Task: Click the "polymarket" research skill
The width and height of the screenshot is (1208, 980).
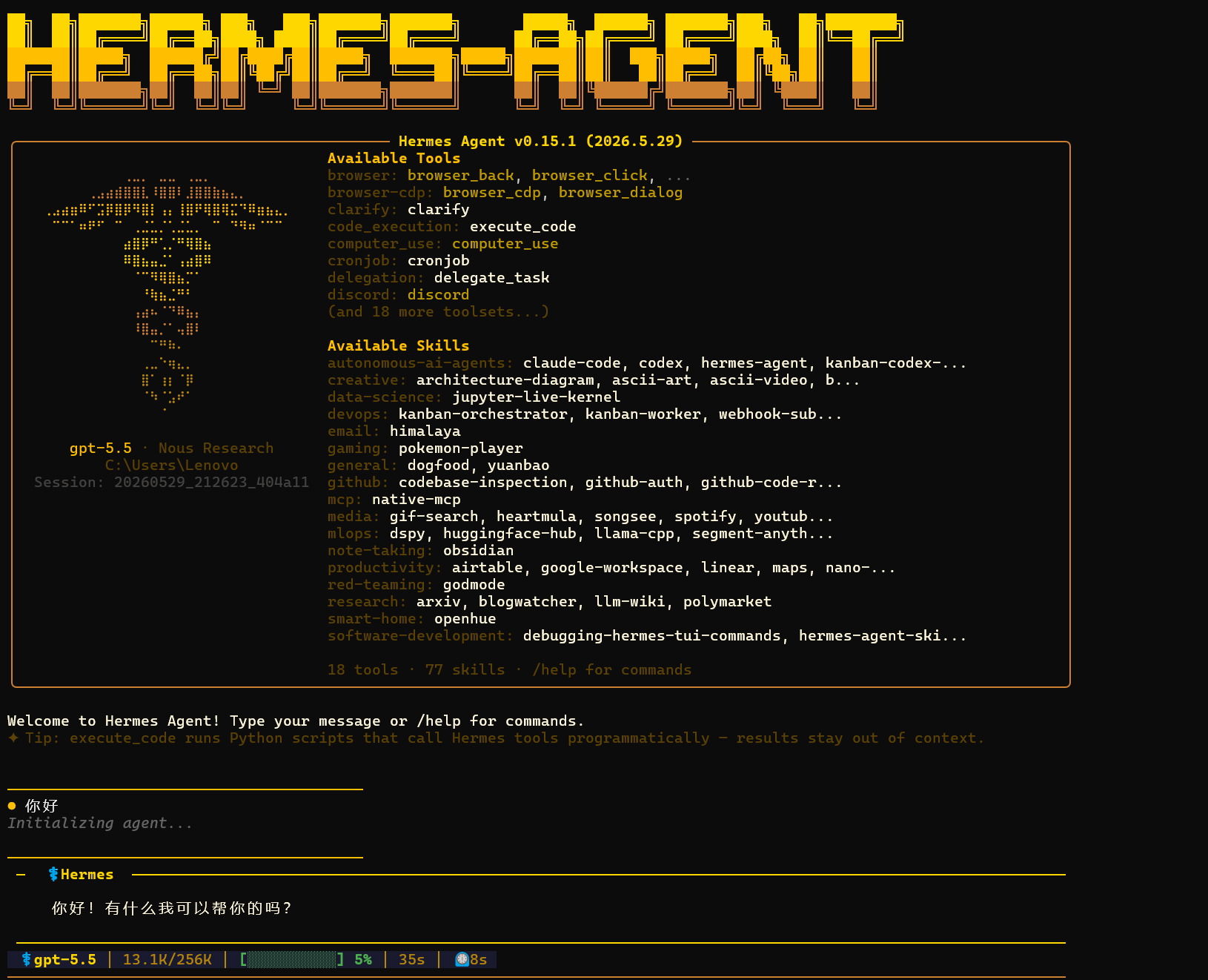Action: pos(728,602)
